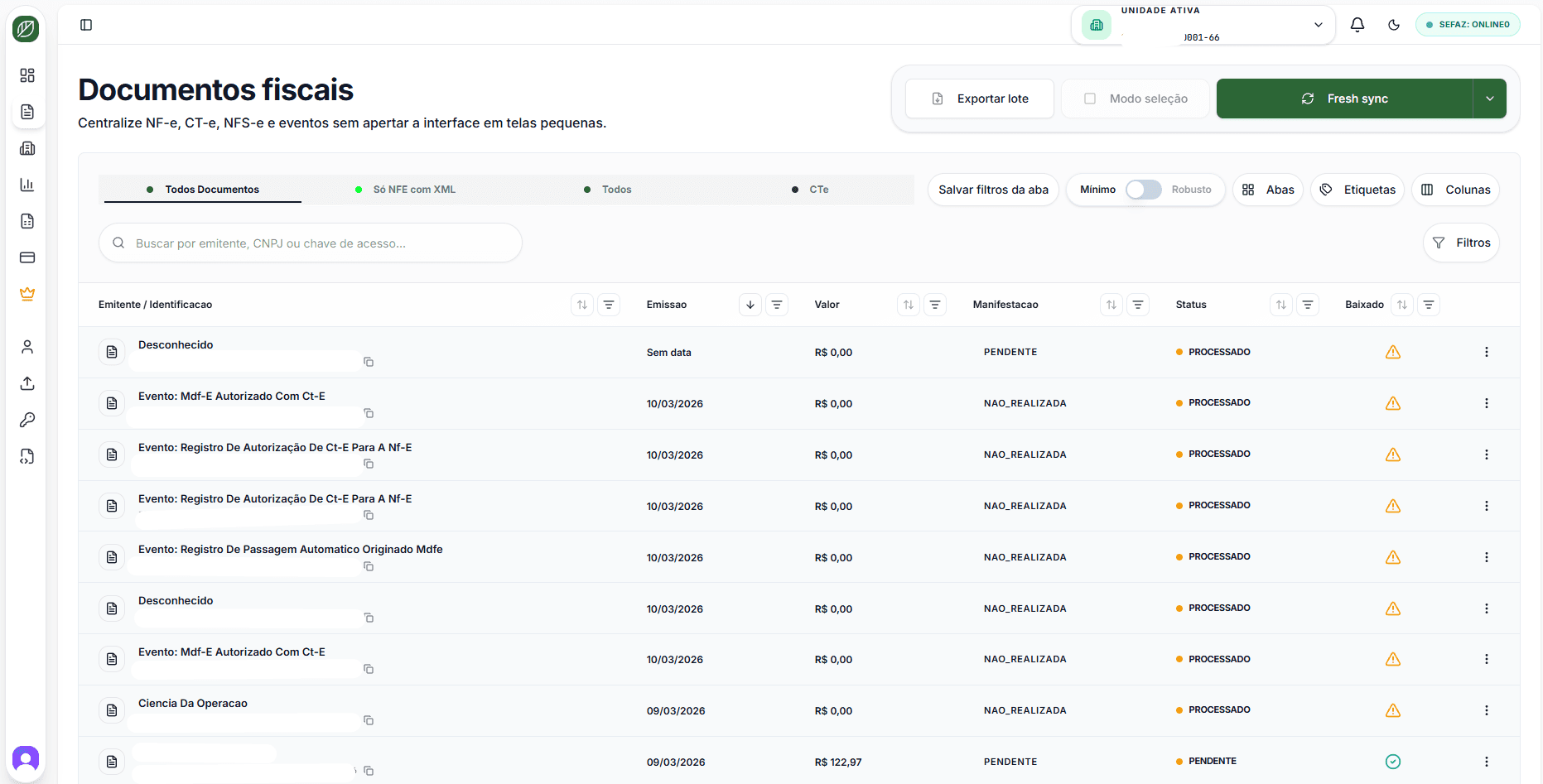
Task: Switch to the Só NFE com XML tab
Action: point(413,190)
